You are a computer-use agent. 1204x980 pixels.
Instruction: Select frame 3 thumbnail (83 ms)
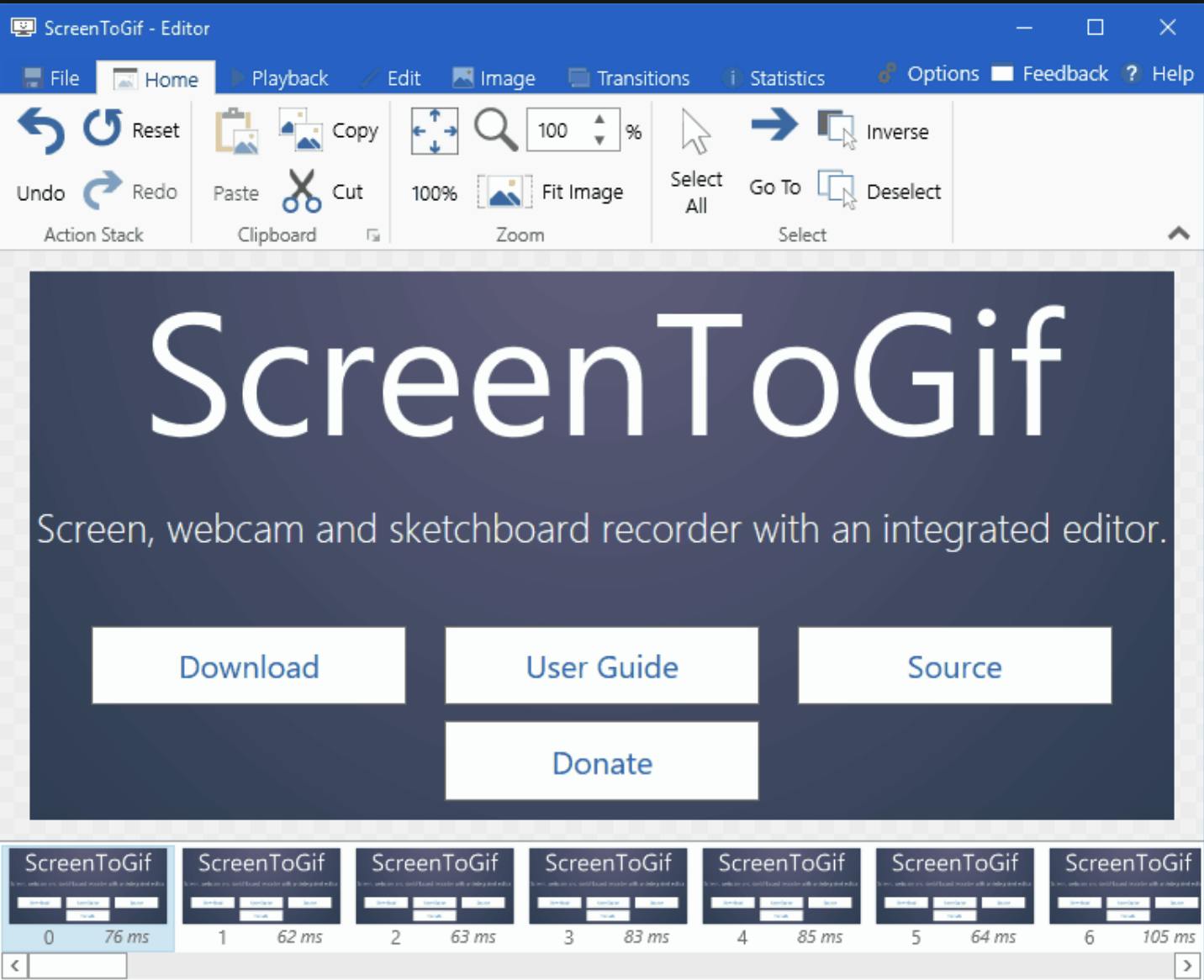click(x=608, y=898)
